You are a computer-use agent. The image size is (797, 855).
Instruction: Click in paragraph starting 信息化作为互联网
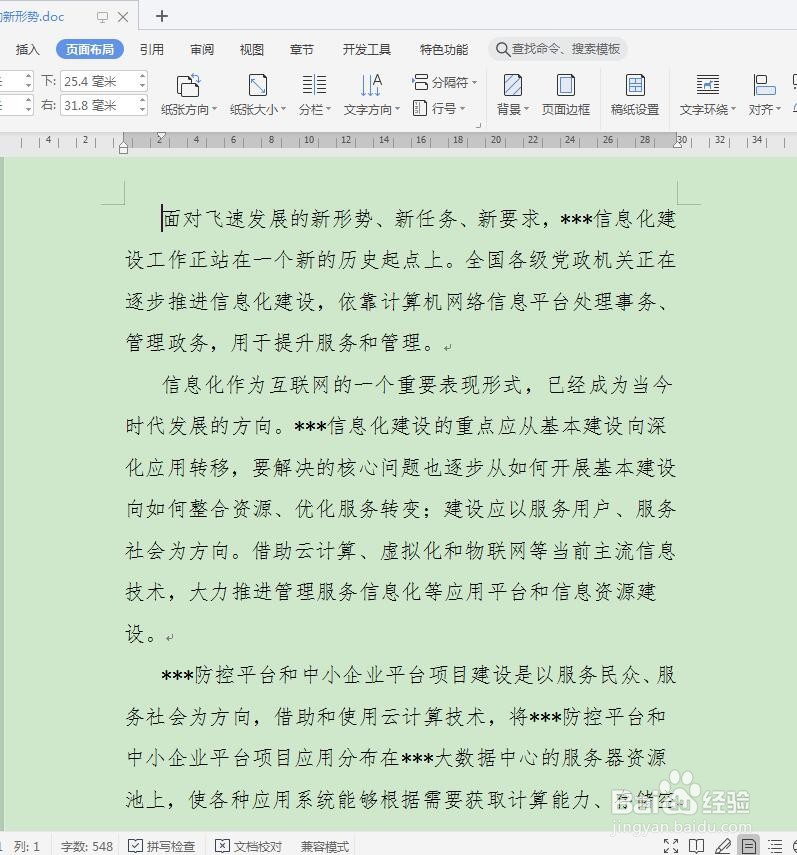point(400,509)
